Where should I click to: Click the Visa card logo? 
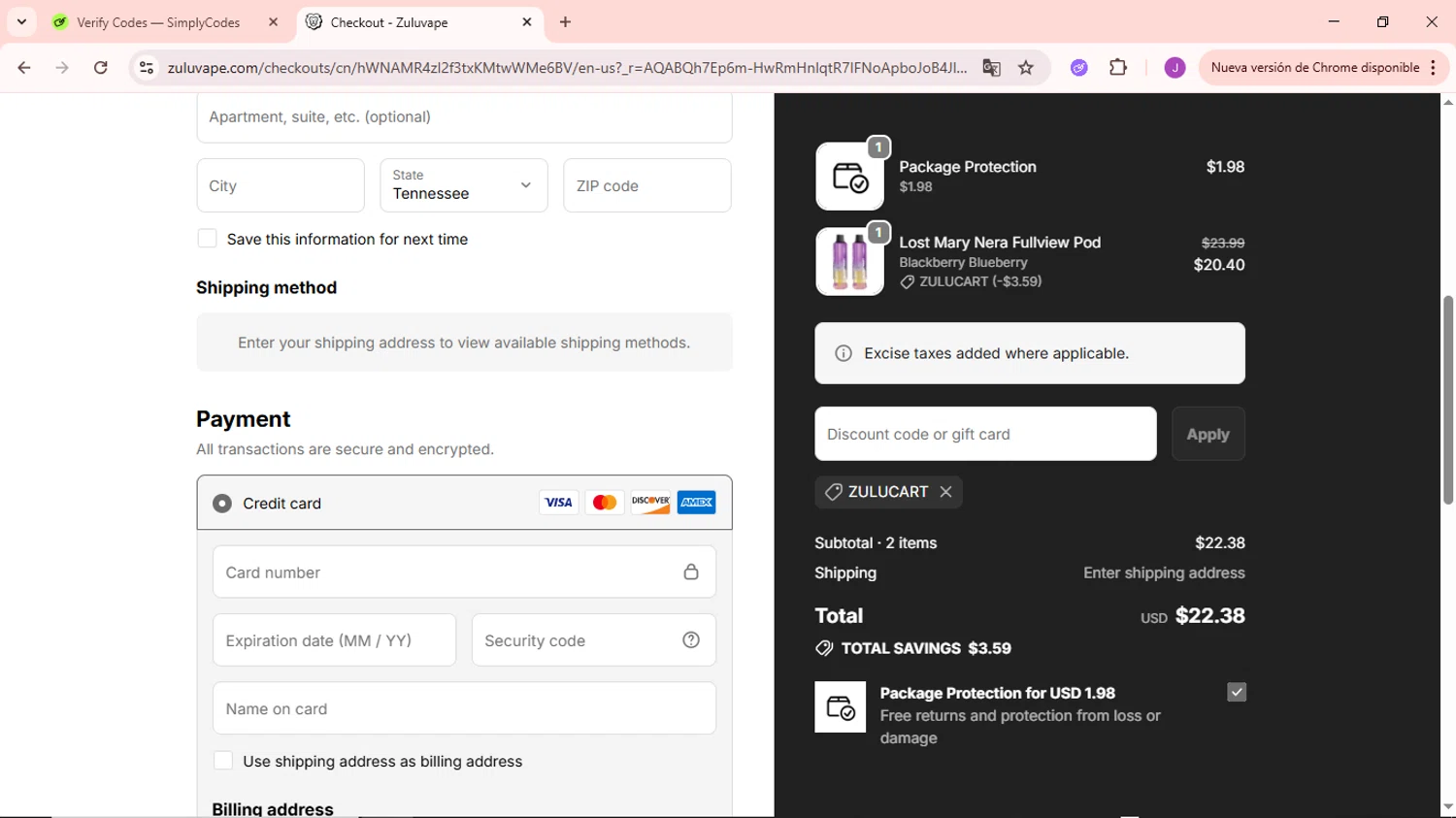point(558,503)
